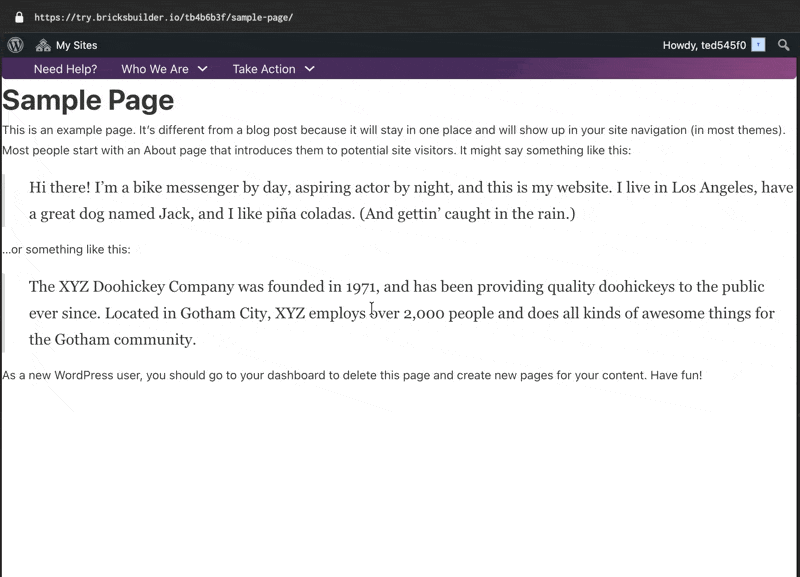800x577 pixels.
Task: Click the My Sites text link
Action: (x=76, y=45)
